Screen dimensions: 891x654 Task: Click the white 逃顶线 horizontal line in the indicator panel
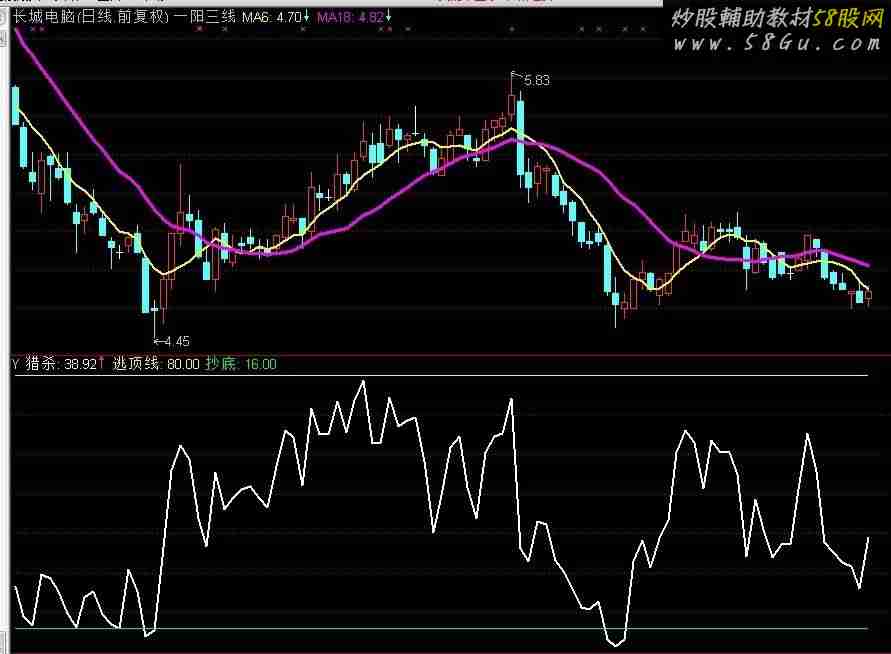[440, 376]
